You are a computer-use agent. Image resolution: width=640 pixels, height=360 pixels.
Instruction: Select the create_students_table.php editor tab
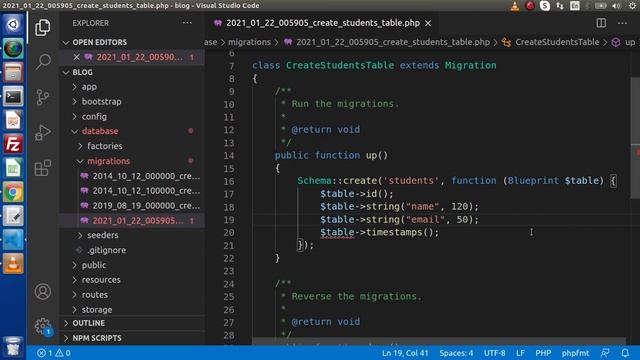tap(322, 23)
